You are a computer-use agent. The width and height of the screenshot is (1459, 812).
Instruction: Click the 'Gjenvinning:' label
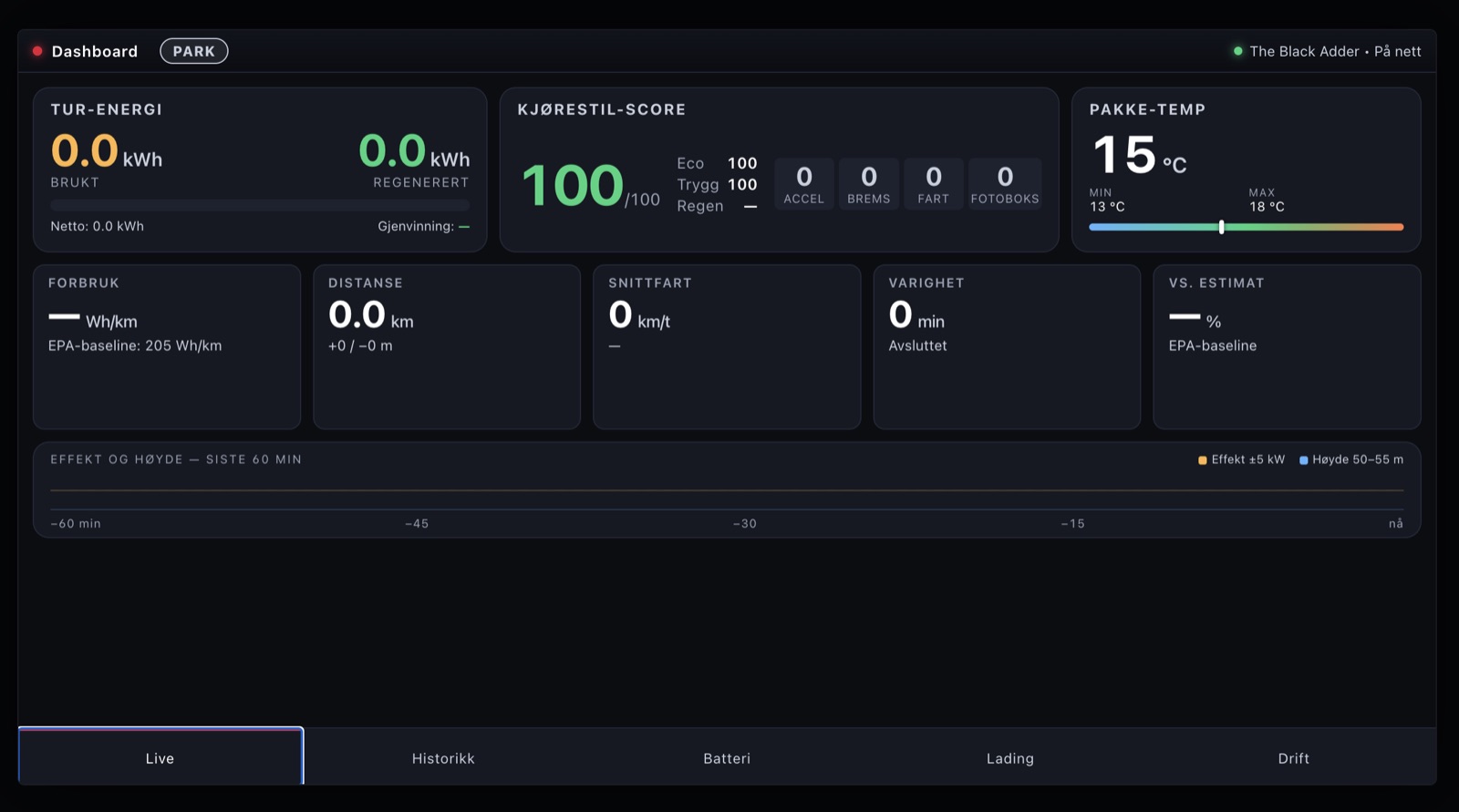(416, 226)
